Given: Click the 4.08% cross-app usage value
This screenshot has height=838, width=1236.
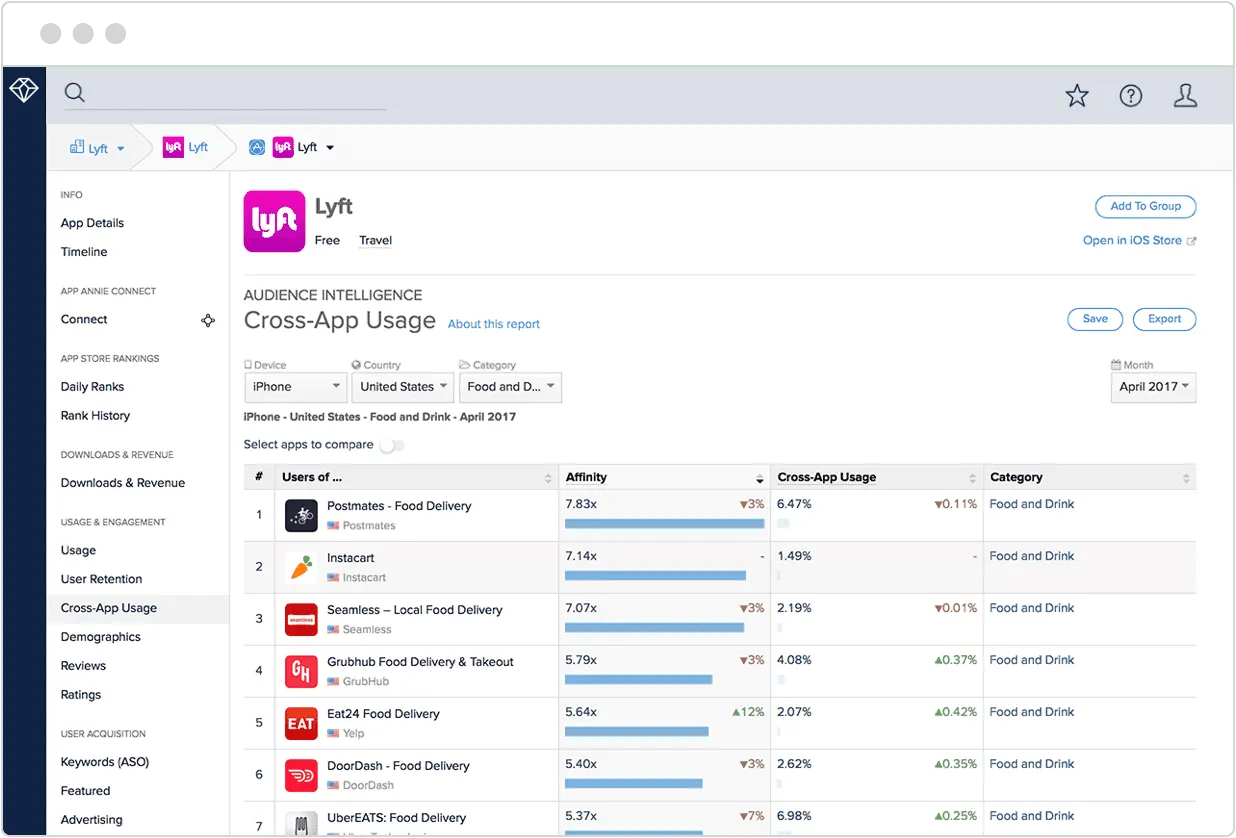Looking at the screenshot, I should pos(794,660).
